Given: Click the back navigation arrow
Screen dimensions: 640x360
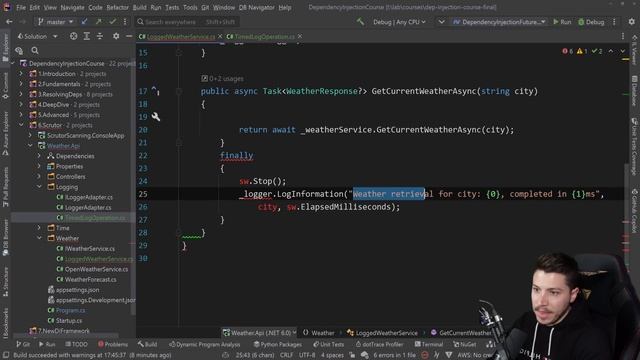Looking at the screenshot, I should [9, 22].
